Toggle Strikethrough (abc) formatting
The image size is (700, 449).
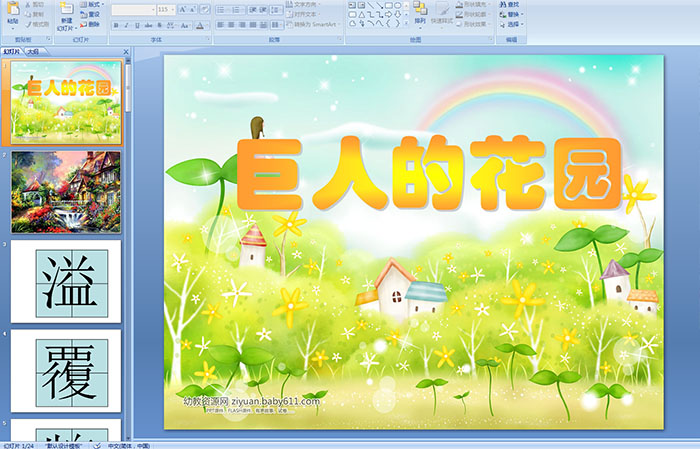pos(148,25)
